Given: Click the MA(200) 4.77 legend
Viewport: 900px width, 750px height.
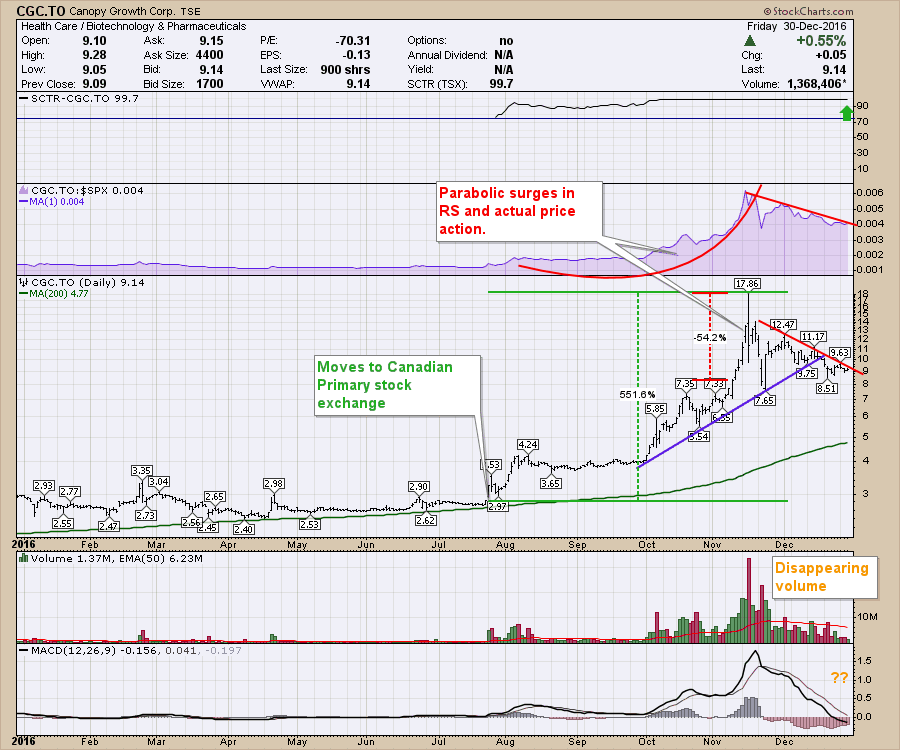Looking at the screenshot, I should pyautogui.click(x=54, y=293).
